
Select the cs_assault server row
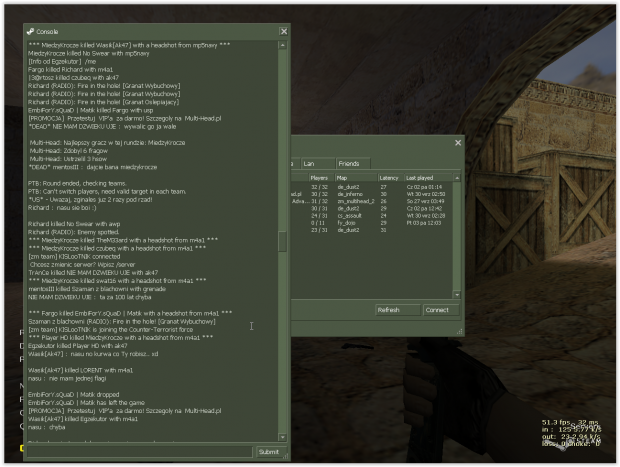click(x=372, y=216)
